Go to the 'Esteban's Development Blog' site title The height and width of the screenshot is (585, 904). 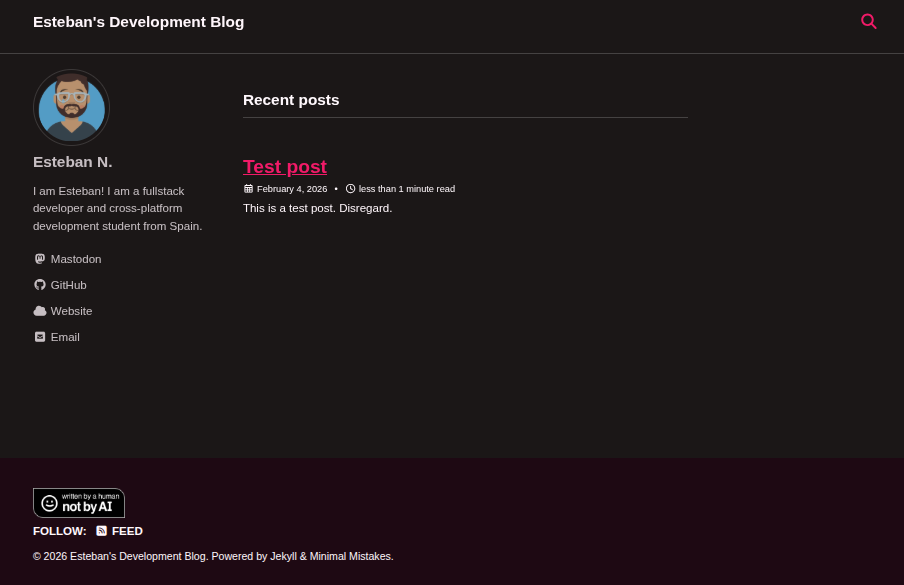coord(138,22)
